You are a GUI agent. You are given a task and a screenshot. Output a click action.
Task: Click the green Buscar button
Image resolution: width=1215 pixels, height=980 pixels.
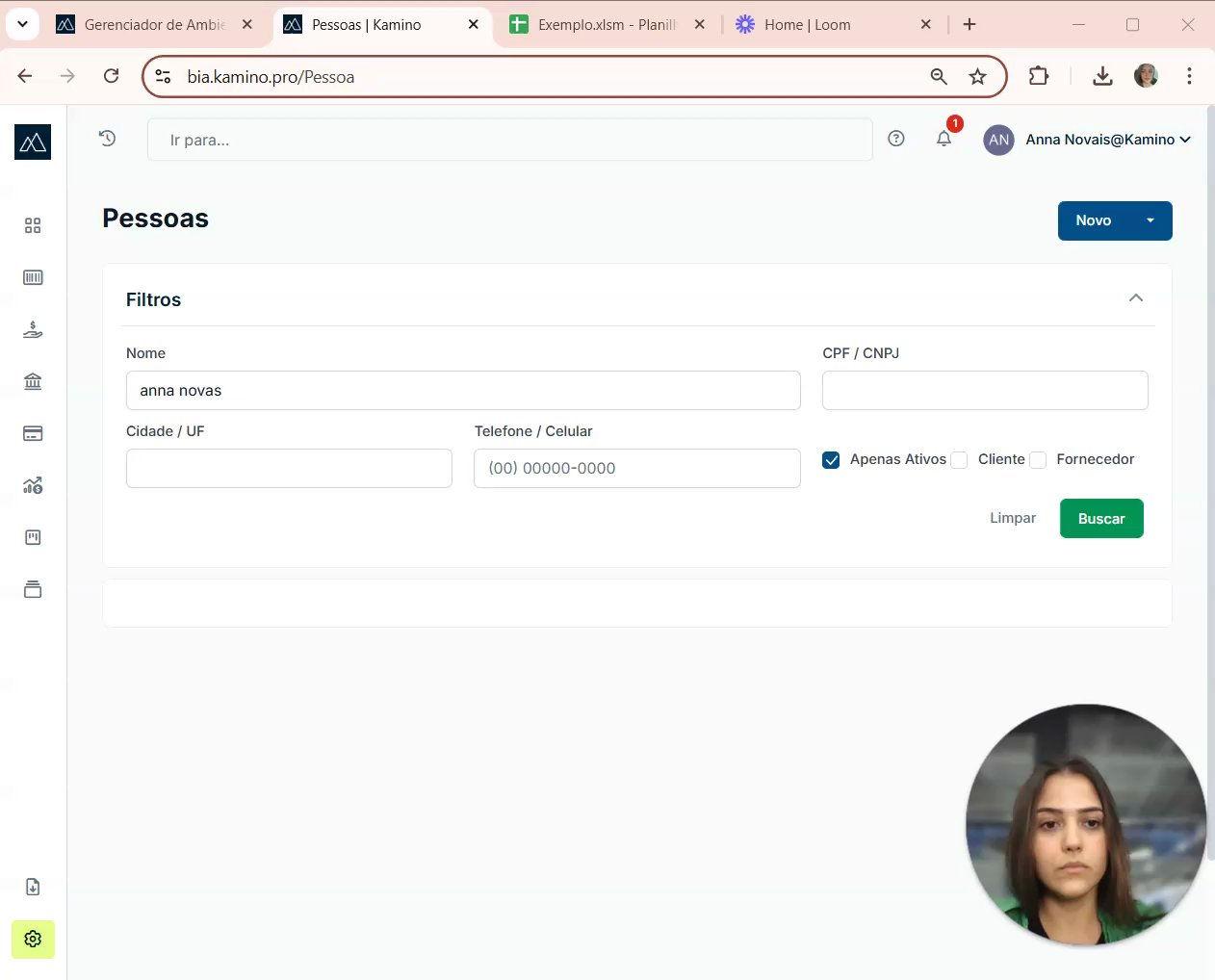(x=1101, y=519)
